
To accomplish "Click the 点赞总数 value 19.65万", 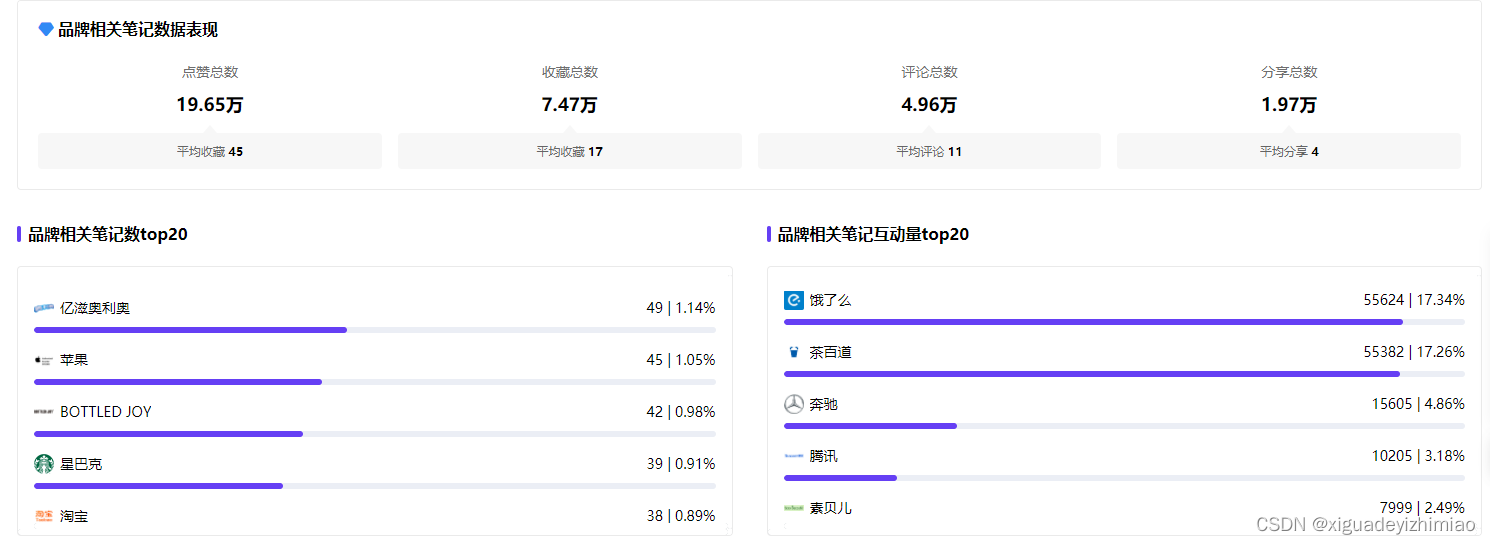I will (210, 105).
